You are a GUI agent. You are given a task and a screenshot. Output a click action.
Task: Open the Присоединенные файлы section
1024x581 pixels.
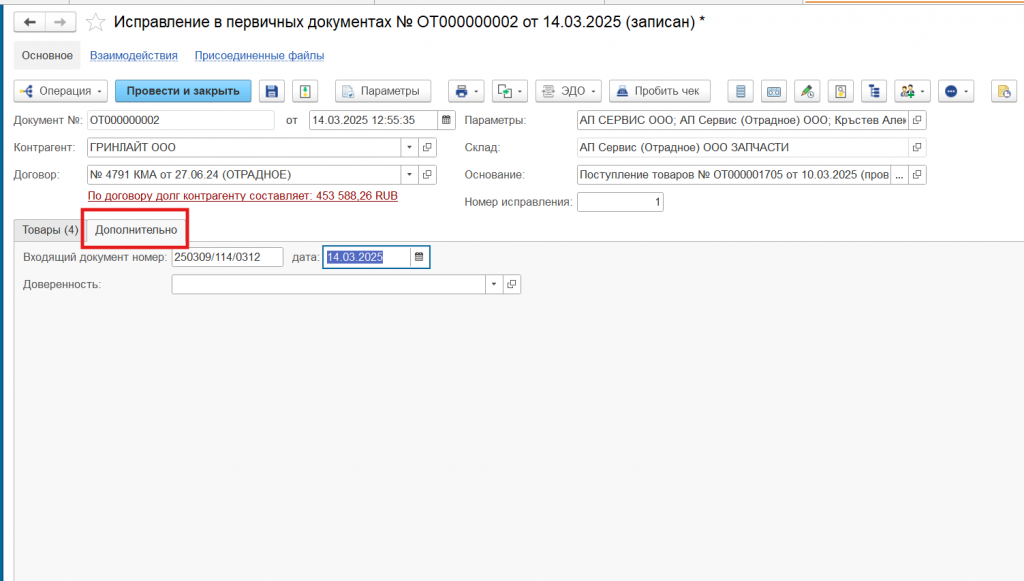(x=259, y=56)
